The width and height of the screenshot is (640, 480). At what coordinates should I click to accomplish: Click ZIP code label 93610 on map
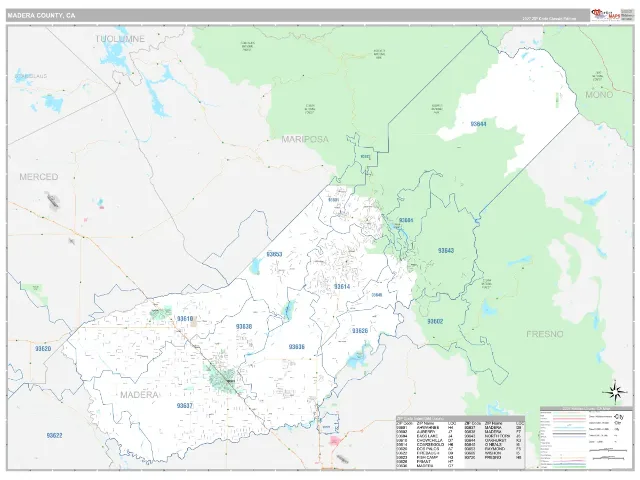pyautogui.click(x=185, y=318)
